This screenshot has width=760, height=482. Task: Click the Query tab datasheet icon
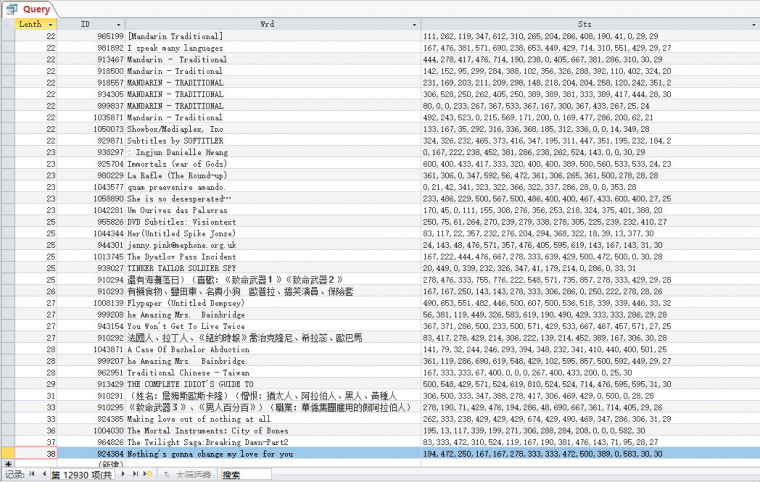[x=12, y=9]
